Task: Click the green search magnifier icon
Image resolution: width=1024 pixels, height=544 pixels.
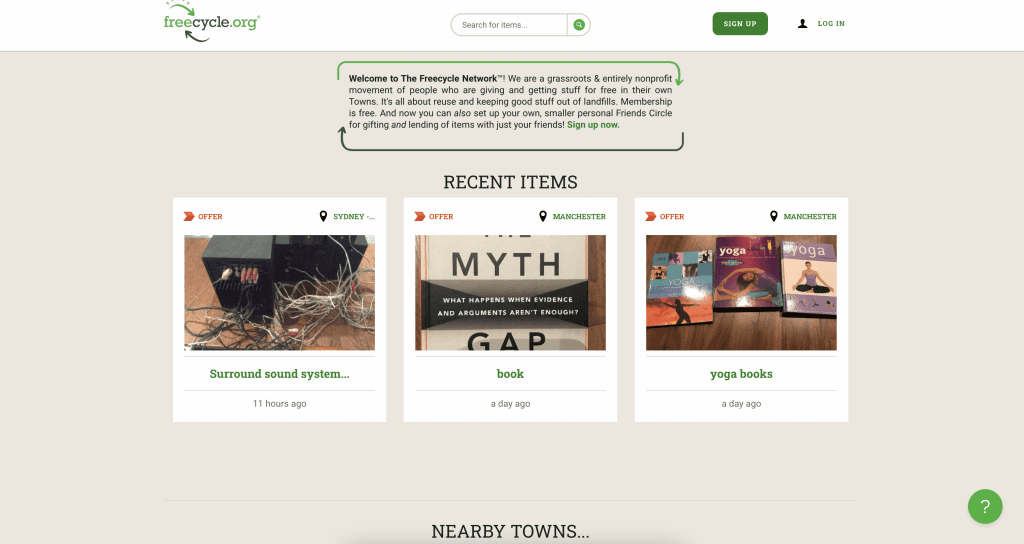Action: (x=579, y=25)
